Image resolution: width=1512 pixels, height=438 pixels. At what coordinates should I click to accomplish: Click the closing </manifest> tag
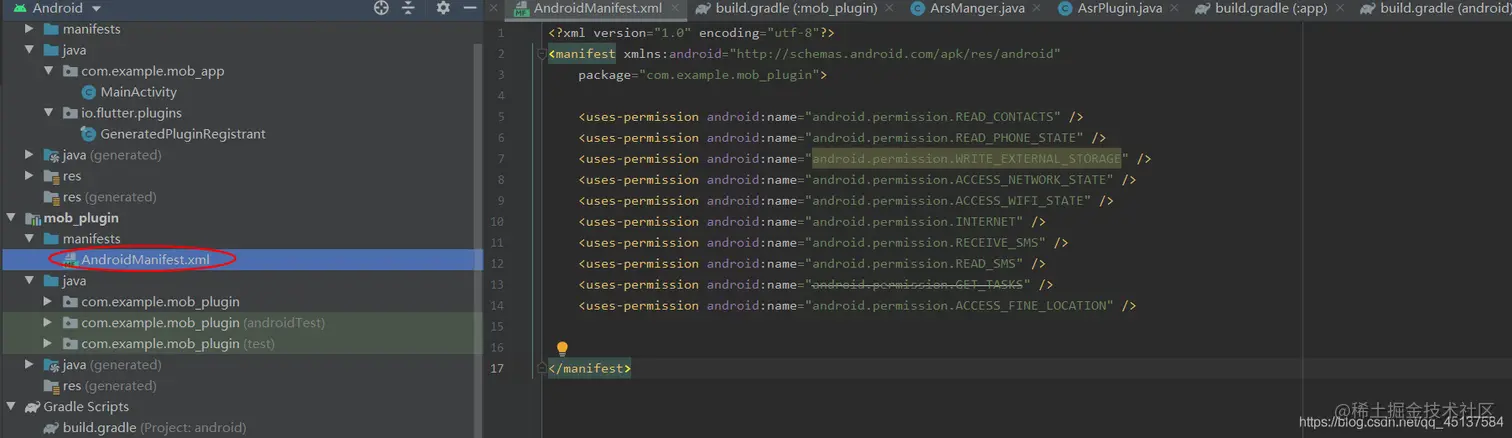(x=590, y=369)
